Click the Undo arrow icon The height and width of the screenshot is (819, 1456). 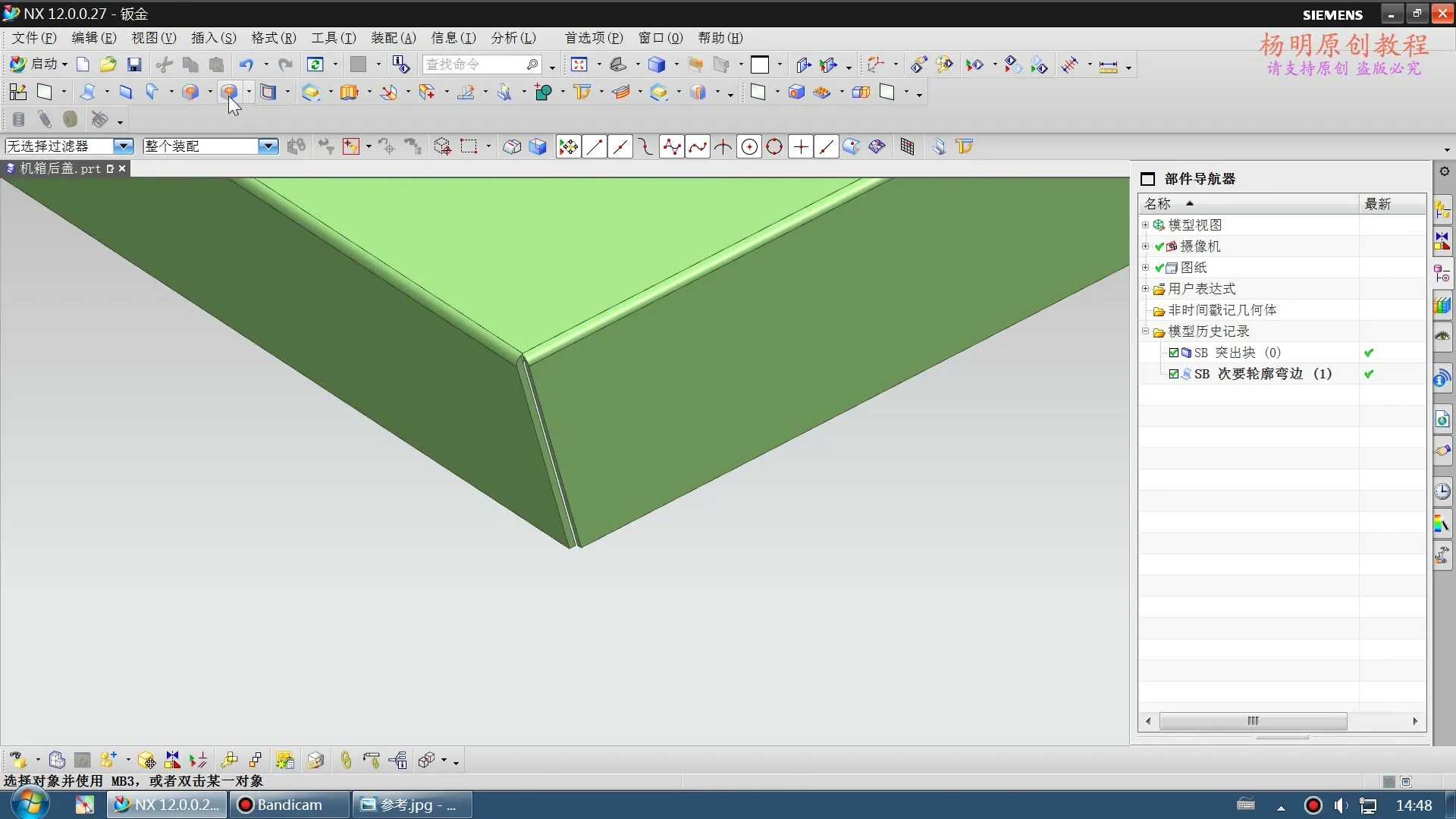click(246, 65)
